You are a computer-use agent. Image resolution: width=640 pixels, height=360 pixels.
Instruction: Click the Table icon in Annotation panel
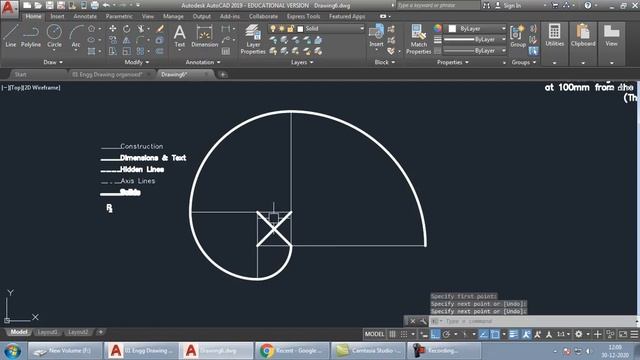click(226, 51)
